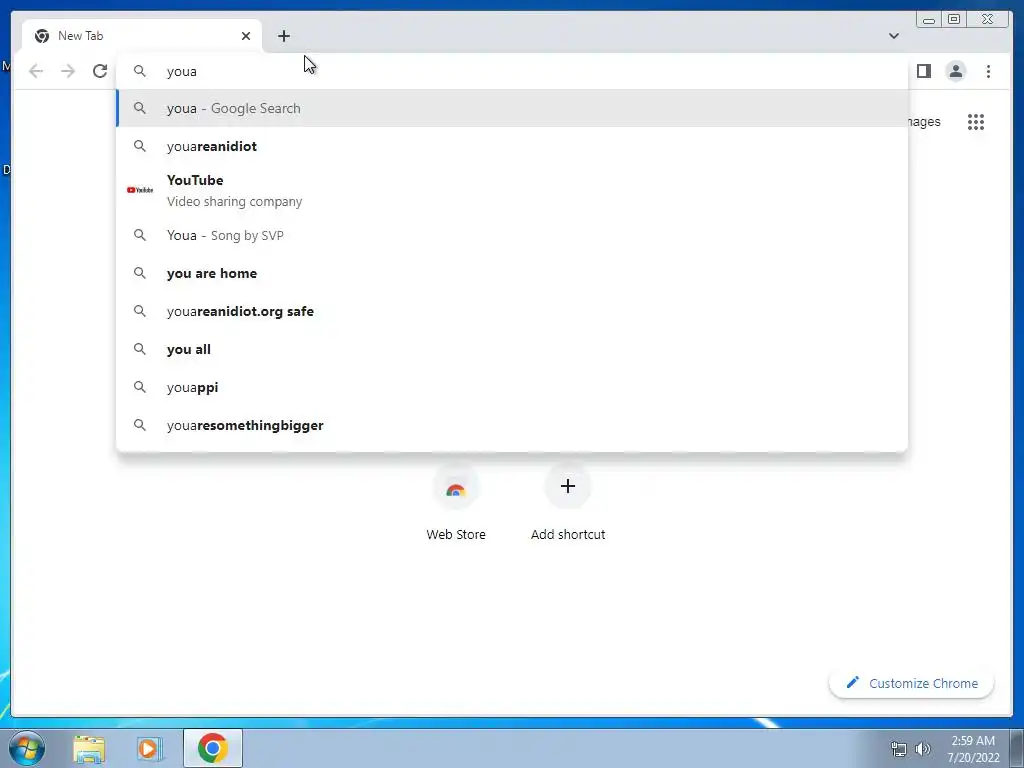Screen dimensions: 1024x768
Task: Select 'youareanidiot.org safe' suggestion
Action: [512, 311]
